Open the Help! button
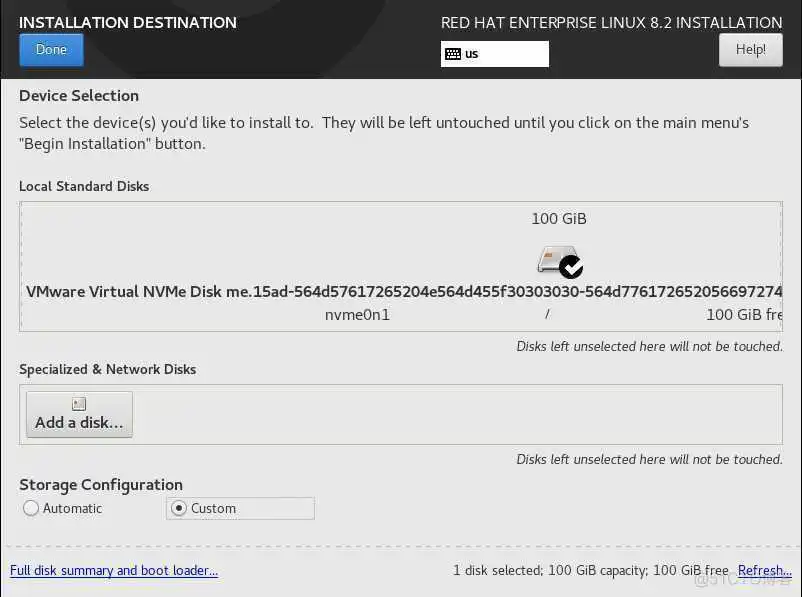 [x=750, y=50]
